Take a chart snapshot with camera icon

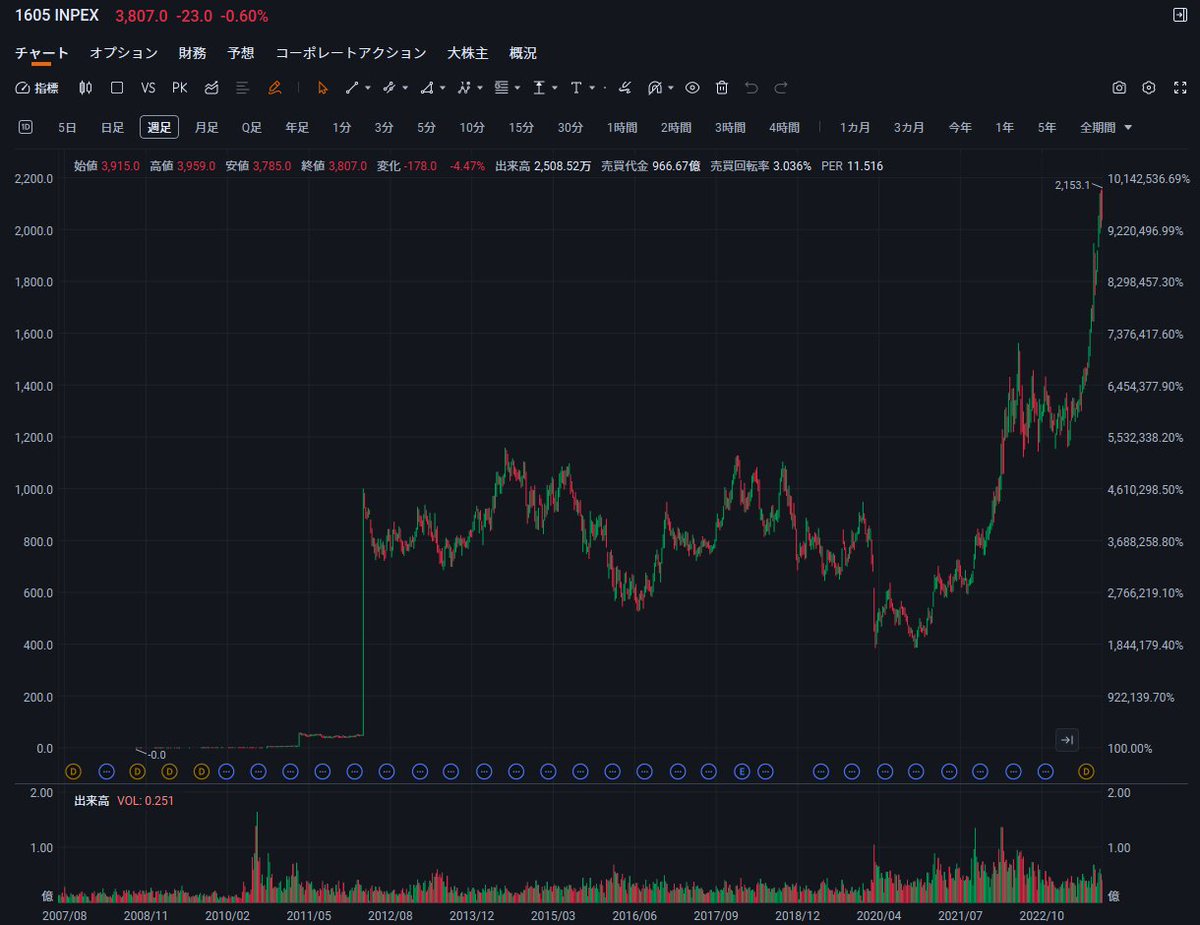[x=1119, y=88]
